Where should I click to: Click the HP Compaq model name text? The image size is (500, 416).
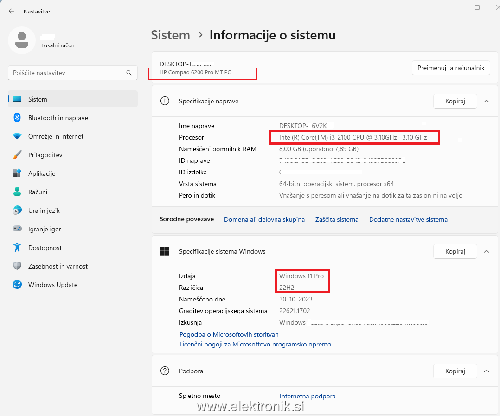(x=196, y=72)
